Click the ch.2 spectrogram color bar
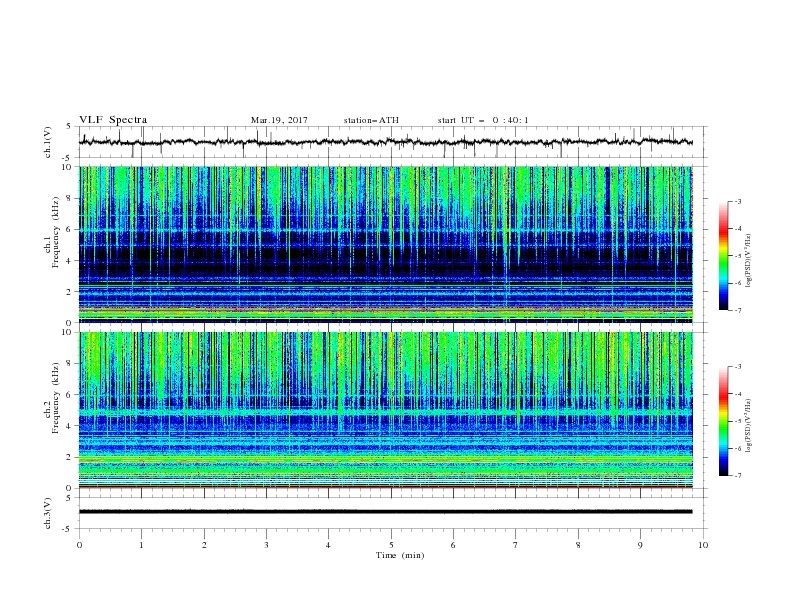Viewport: 792px width, 612px height. tap(724, 421)
